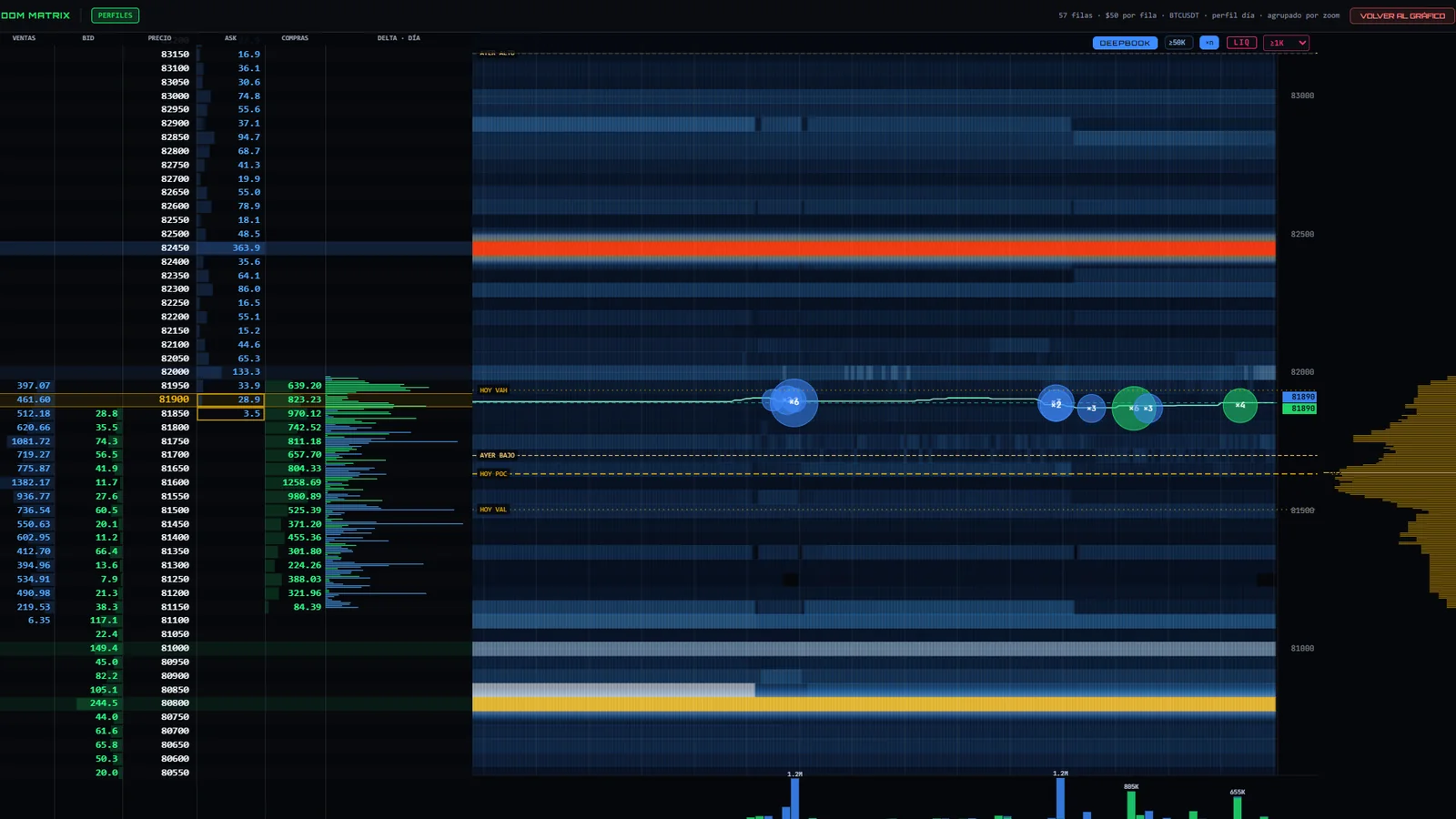Click the 363.9 ask value at 82450

pyautogui.click(x=246, y=248)
